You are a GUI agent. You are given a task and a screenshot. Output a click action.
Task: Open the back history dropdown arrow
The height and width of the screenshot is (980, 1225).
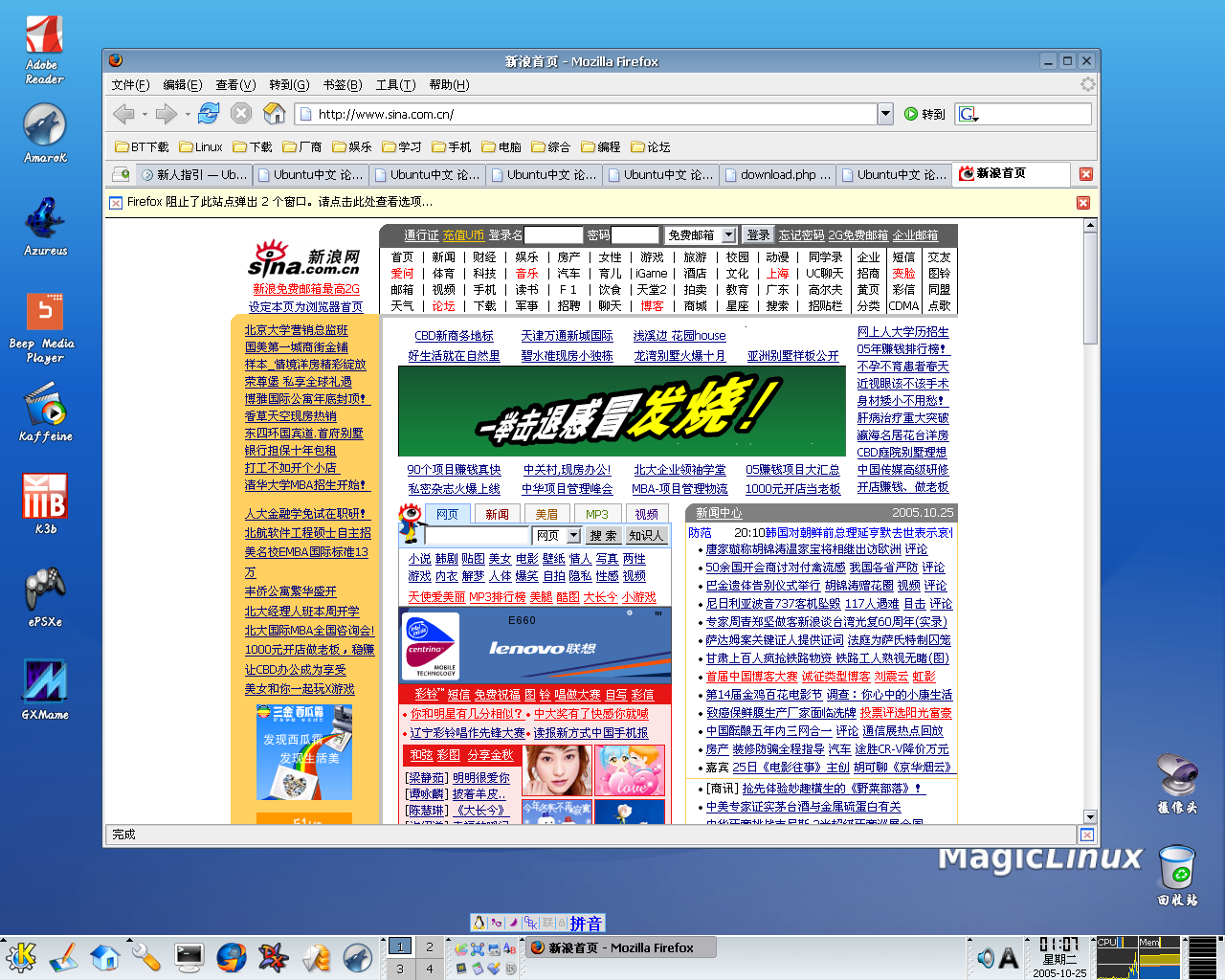(145, 114)
